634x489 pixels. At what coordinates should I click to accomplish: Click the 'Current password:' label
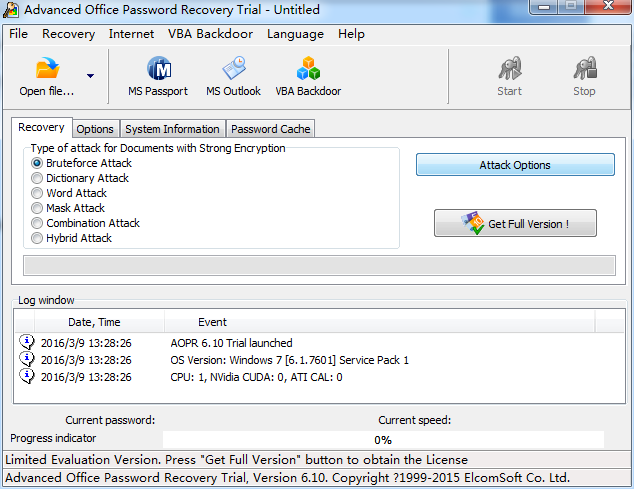click(110, 420)
